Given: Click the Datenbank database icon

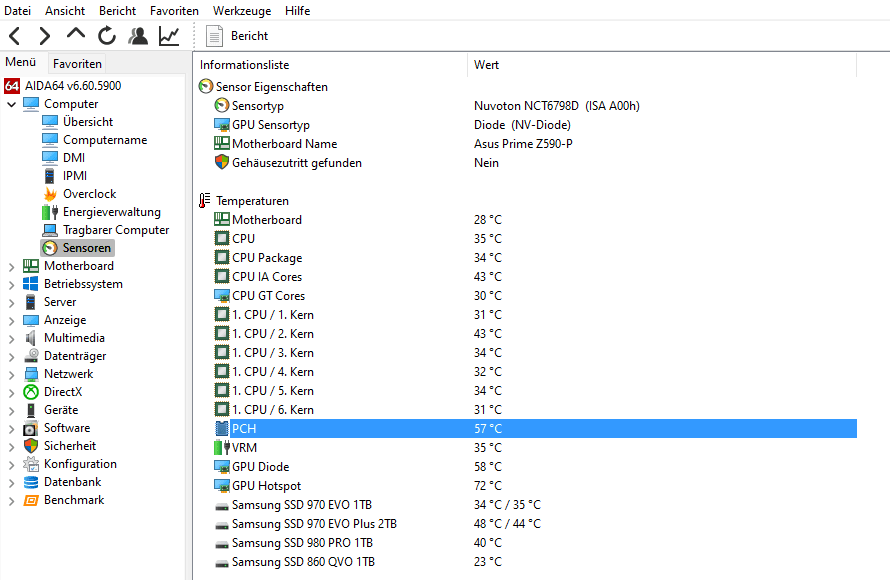Looking at the screenshot, I should [x=31, y=482].
